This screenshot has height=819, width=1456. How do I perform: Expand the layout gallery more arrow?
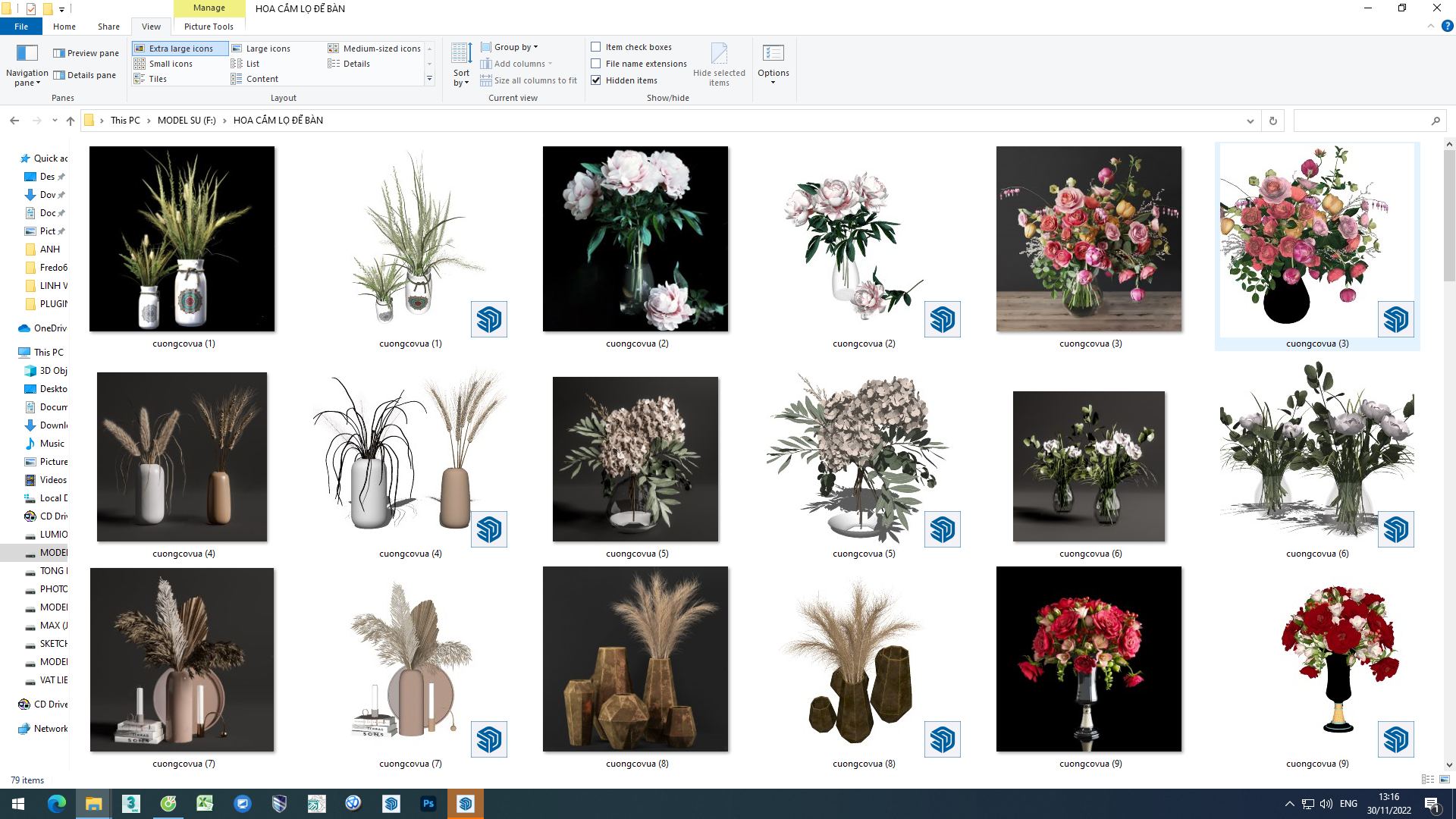coord(429,79)
